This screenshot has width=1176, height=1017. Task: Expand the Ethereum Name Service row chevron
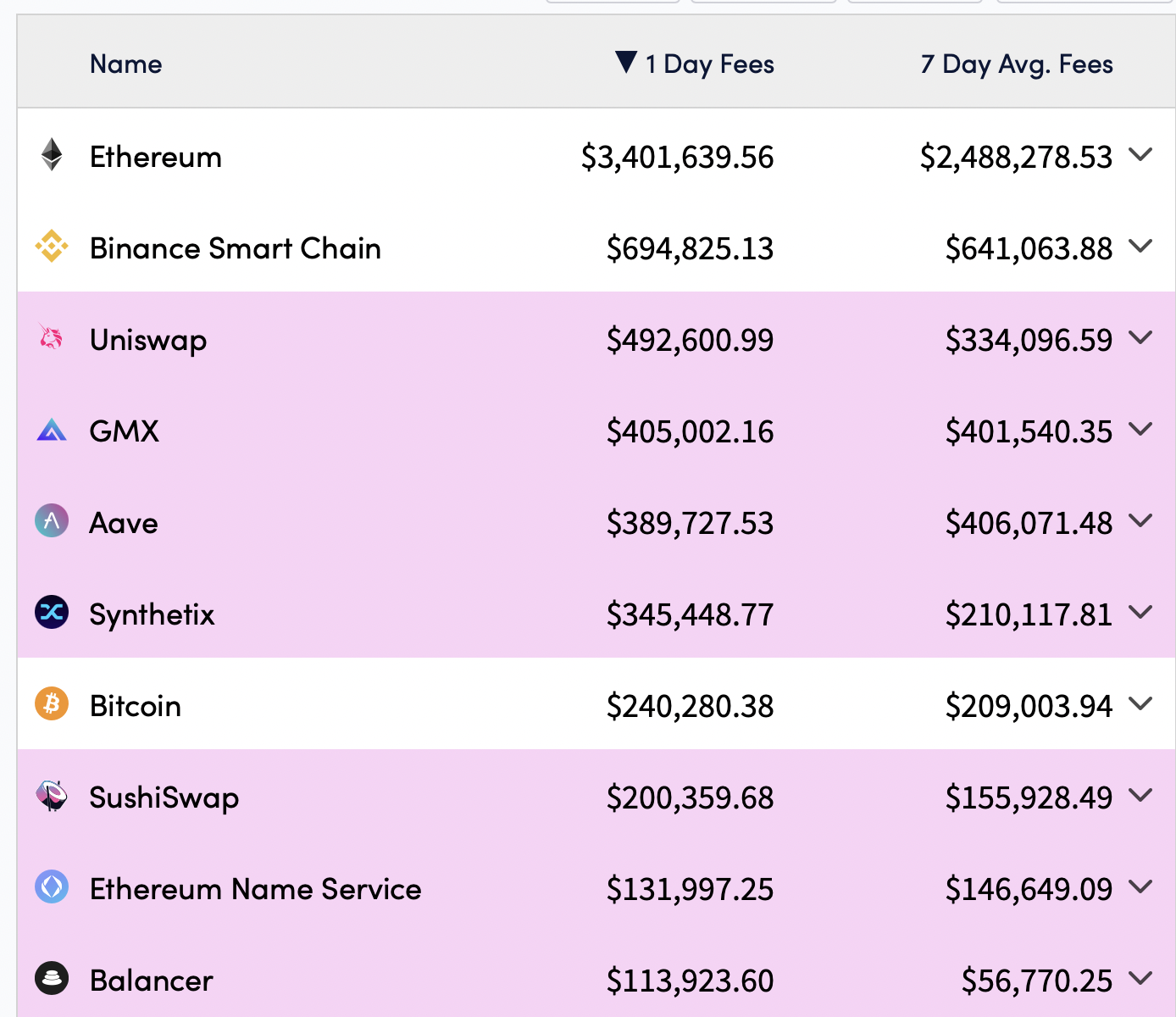[1141, 886]
